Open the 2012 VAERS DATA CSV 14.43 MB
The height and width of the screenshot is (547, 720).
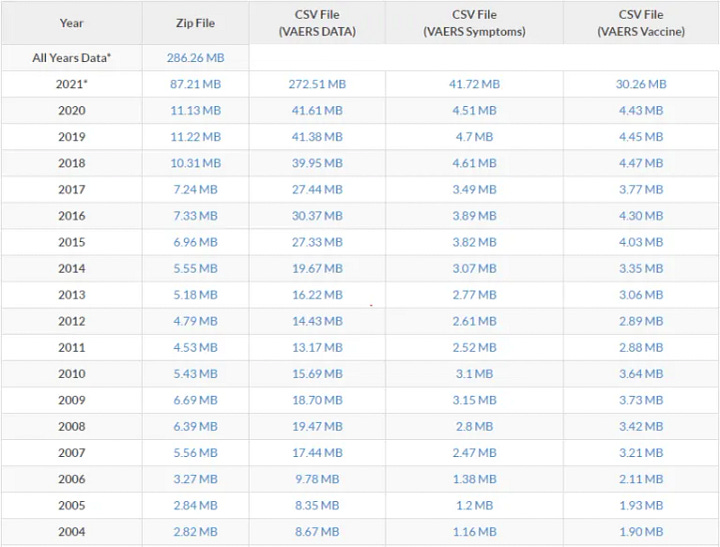(x=317, y=321)
